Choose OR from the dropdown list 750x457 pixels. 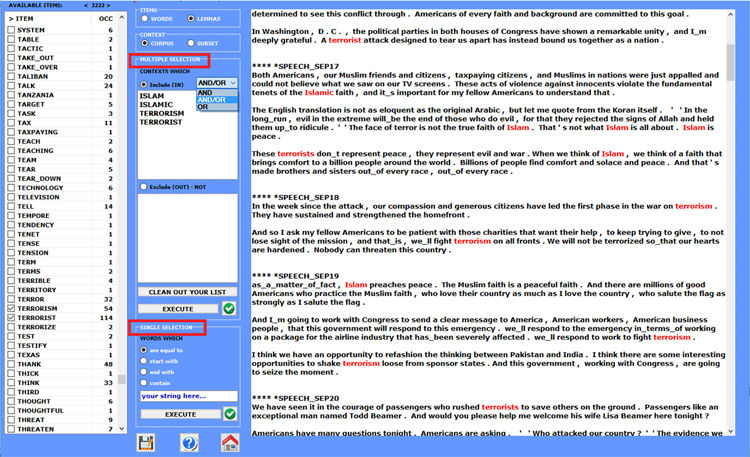pyautogui.click(x=217, y=107)
